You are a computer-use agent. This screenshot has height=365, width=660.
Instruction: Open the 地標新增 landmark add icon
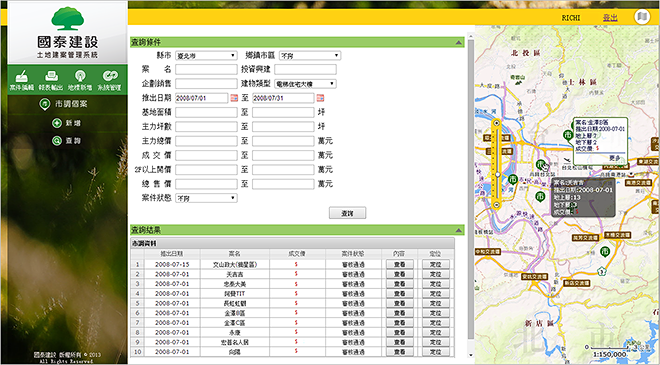(80, 80)
